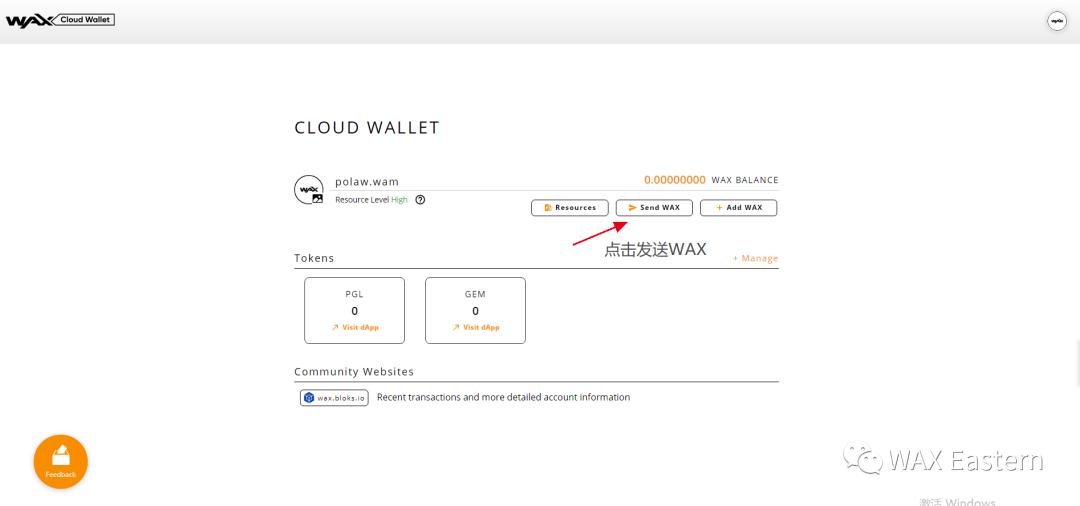Click the Resource Level High text
This screenshot has width=1080, height=506.
pos(371,200)
